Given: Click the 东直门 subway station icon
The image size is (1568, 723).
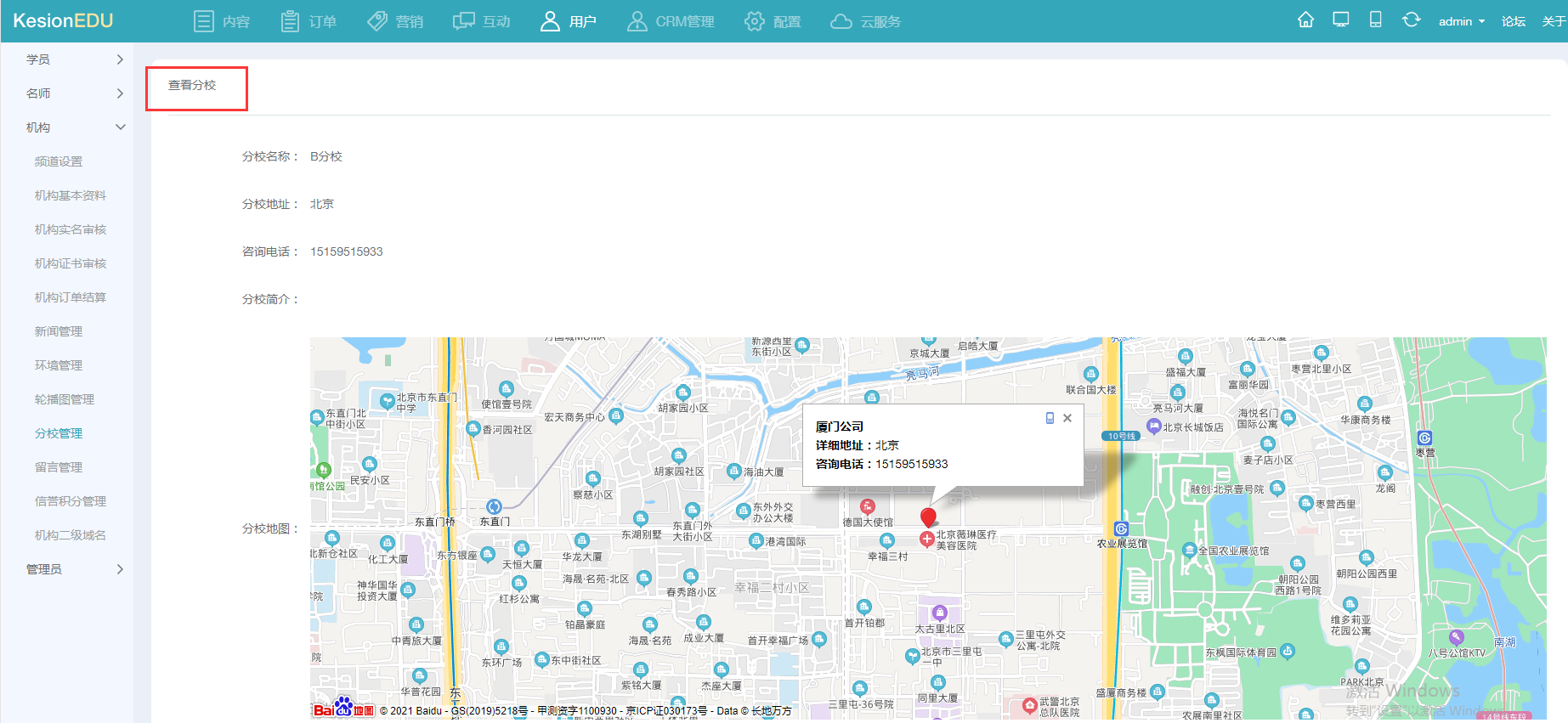Looking at the screenshot, I should [494, 507].
